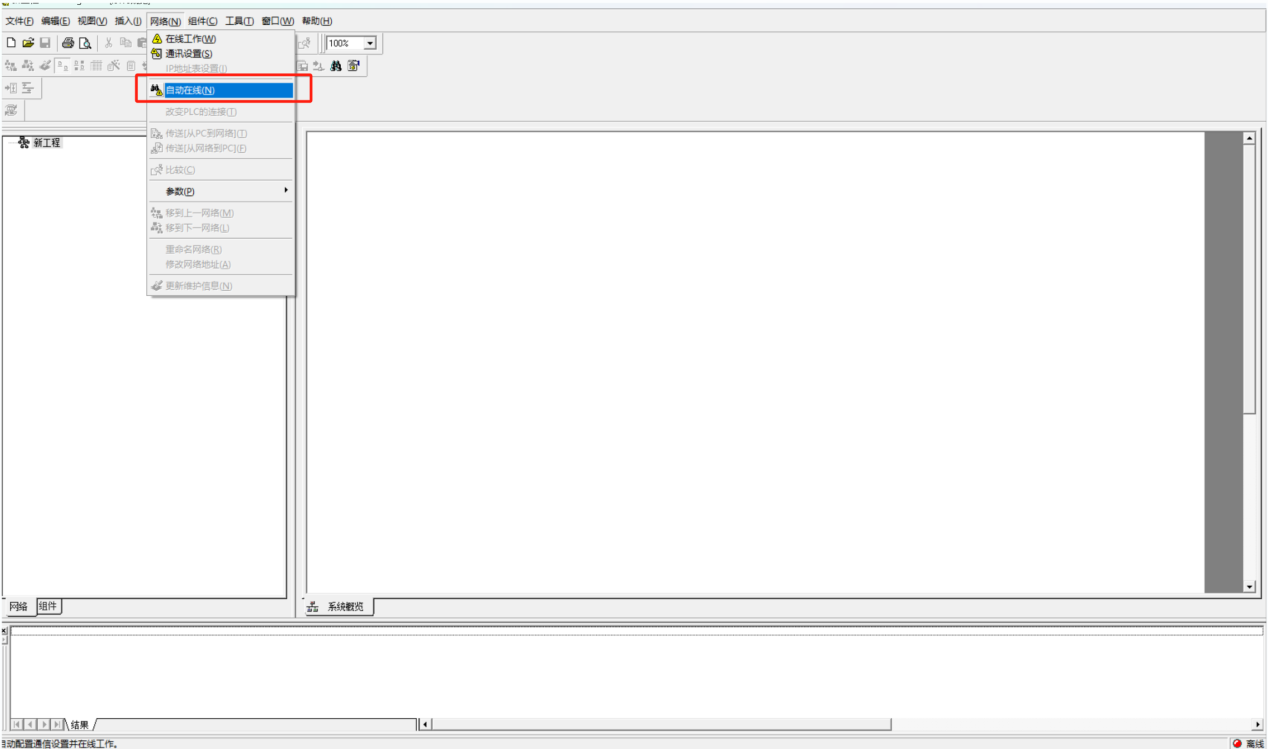Click 移到下一网络(L) menu entry
The height and width of the screenshot is (749, 1268).
[221, 228]
